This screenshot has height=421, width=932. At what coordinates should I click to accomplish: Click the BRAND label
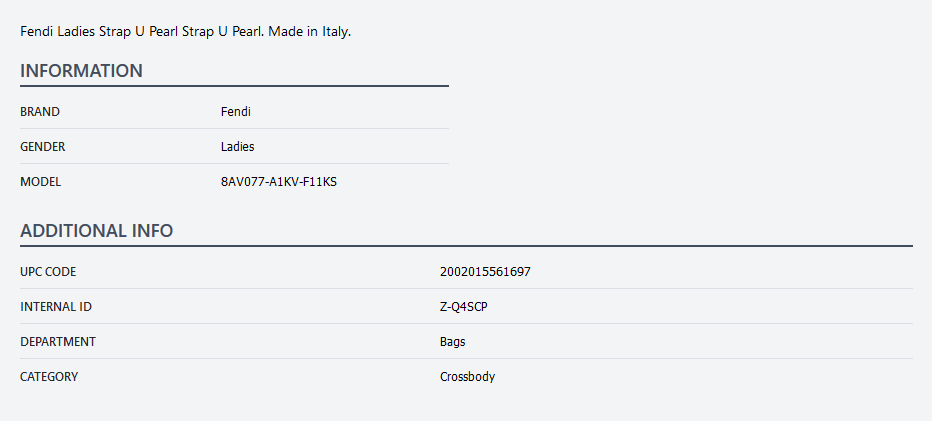click(x=40, y=112)
